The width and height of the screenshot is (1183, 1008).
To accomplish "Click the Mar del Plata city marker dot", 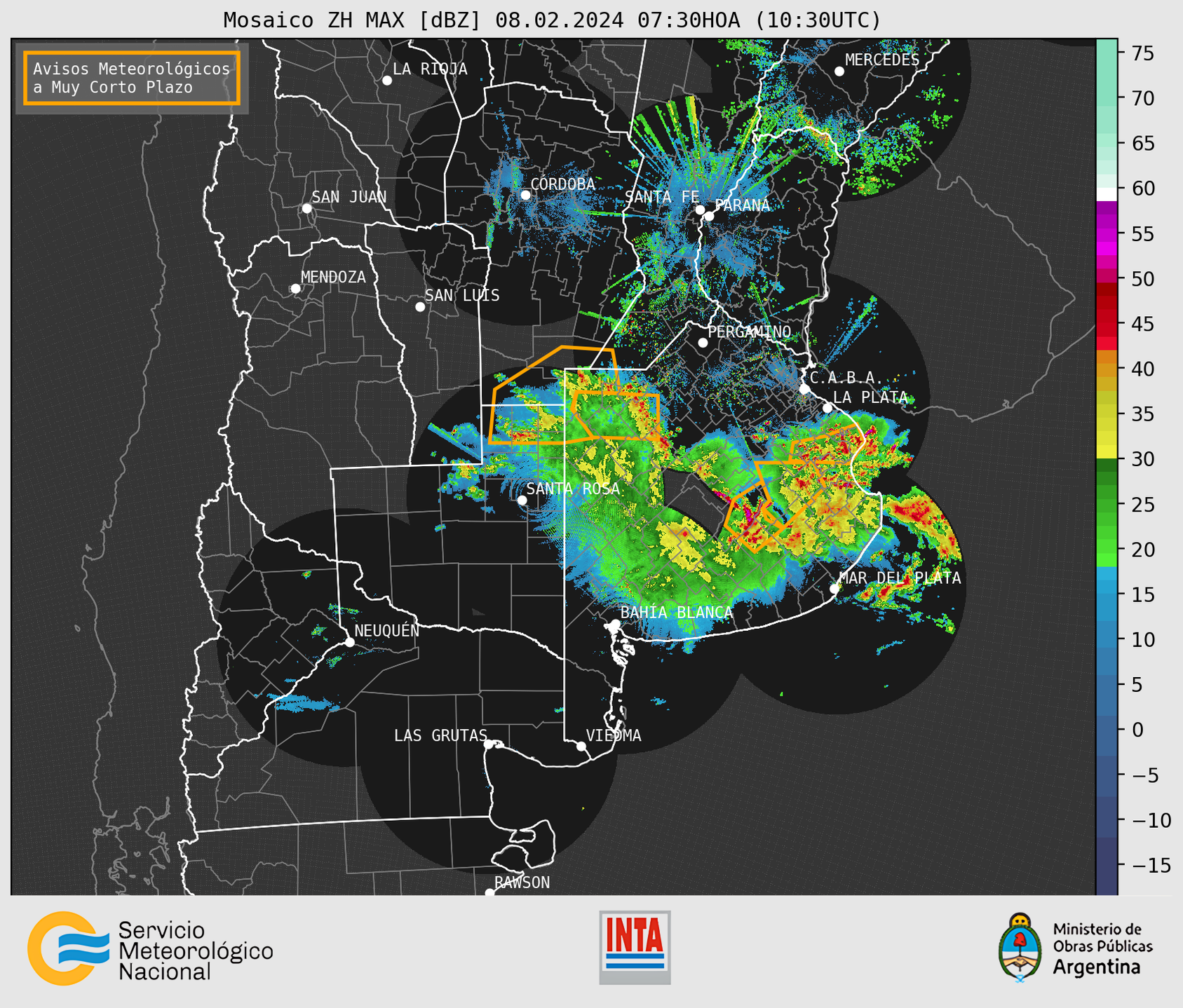I will (834, 589).
